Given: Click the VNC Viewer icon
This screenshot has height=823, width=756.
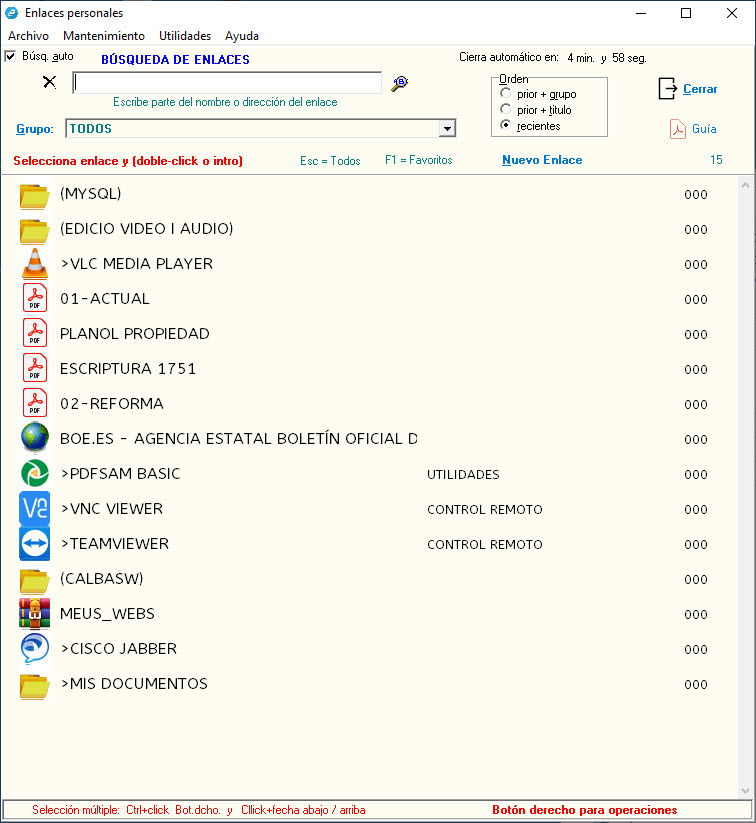Looking at the screenshot, I should pos(35,508).
